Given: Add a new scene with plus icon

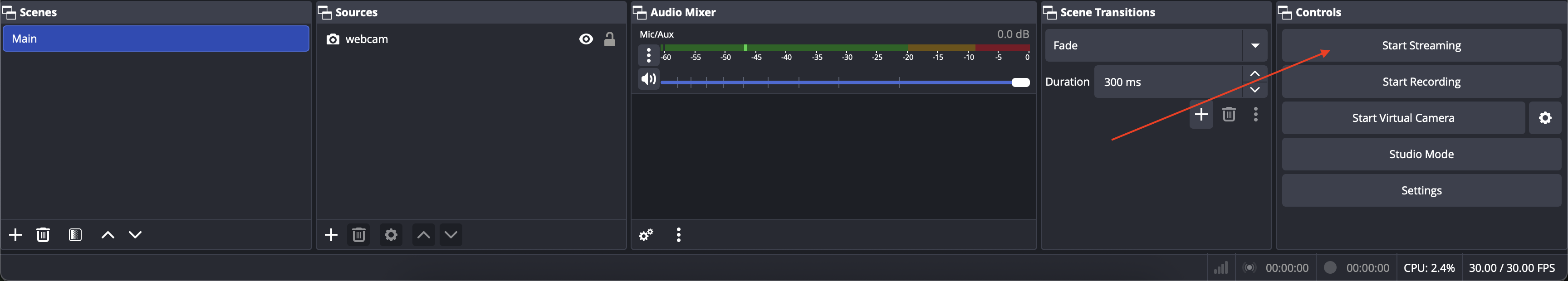Looking at the screenshot, I should point(15,235).
